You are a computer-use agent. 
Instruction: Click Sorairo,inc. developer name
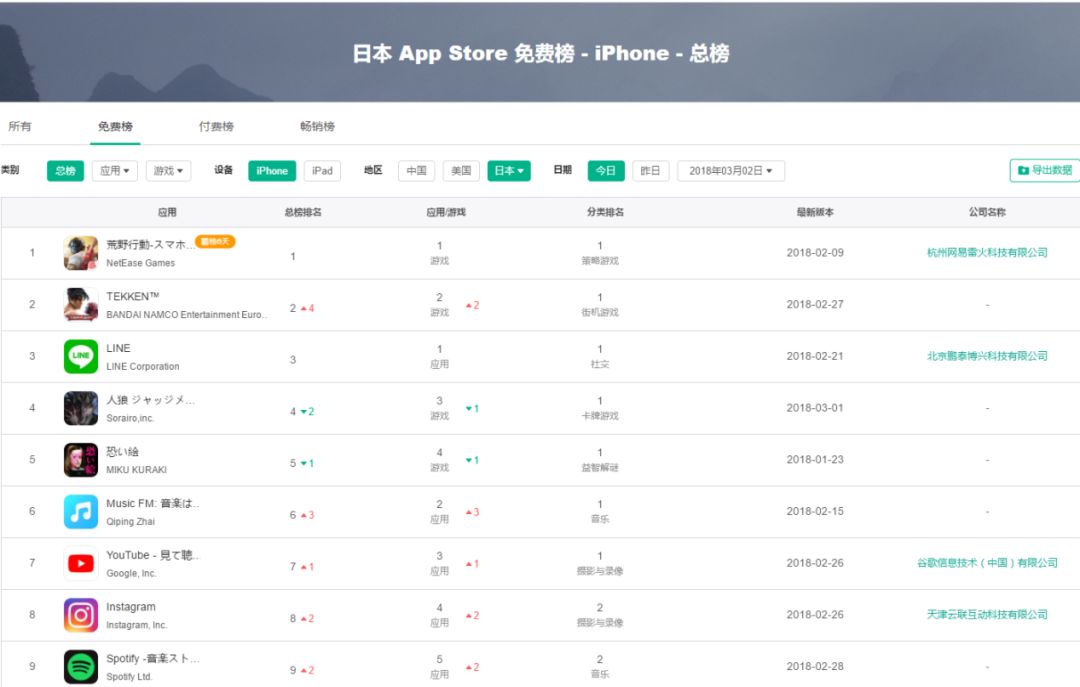click(x=130, y=418)
